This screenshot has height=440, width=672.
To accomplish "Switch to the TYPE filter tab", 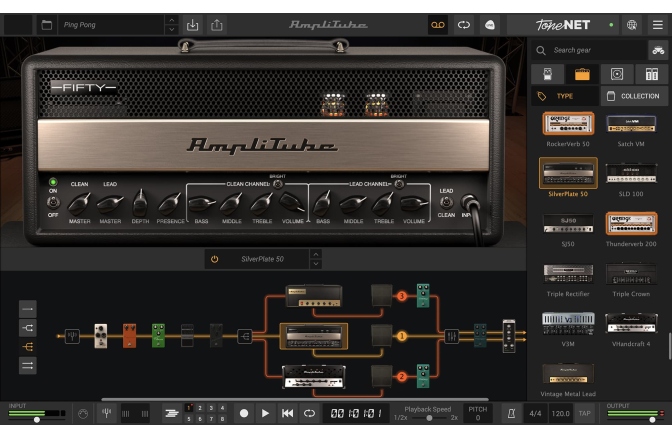I will coord(565,96).
